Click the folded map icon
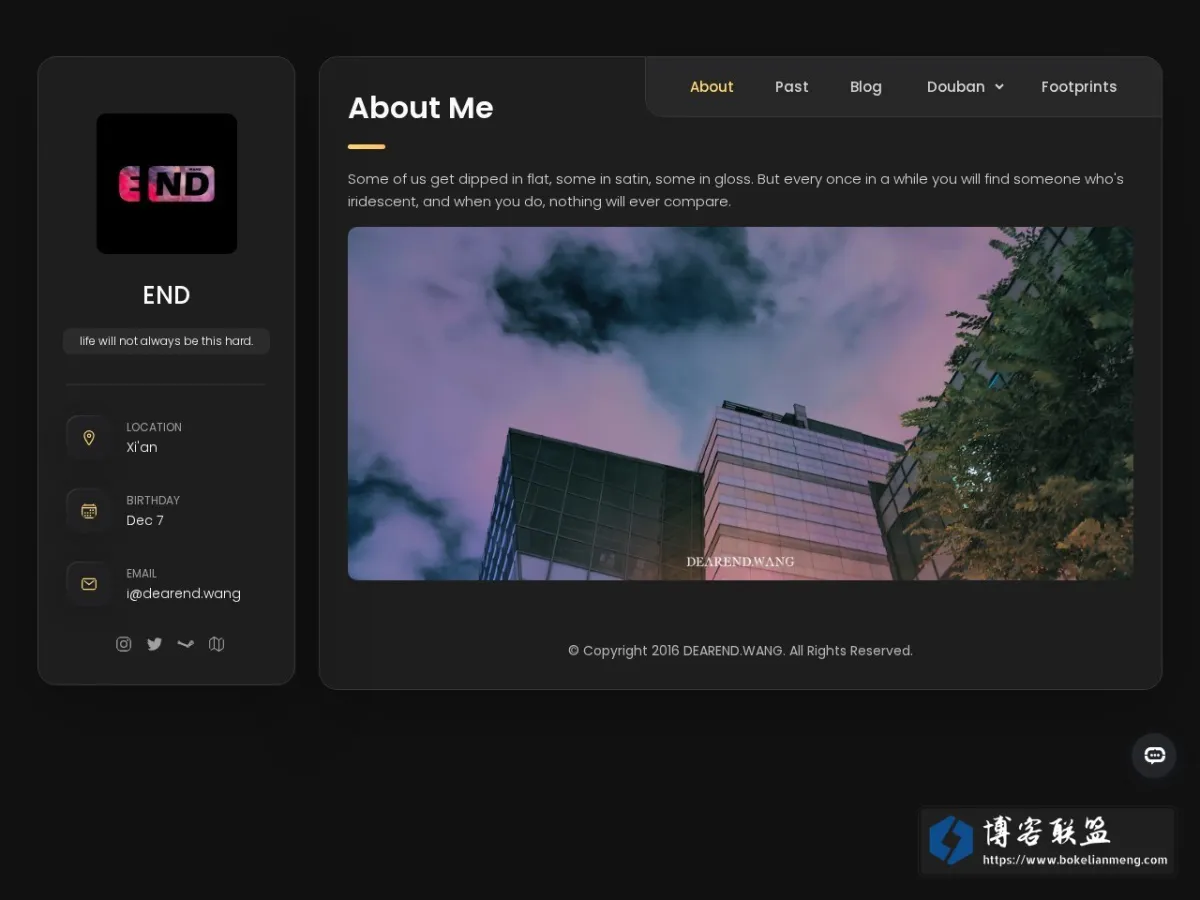This screenshot has height=900, width=1200. point(216,644)
